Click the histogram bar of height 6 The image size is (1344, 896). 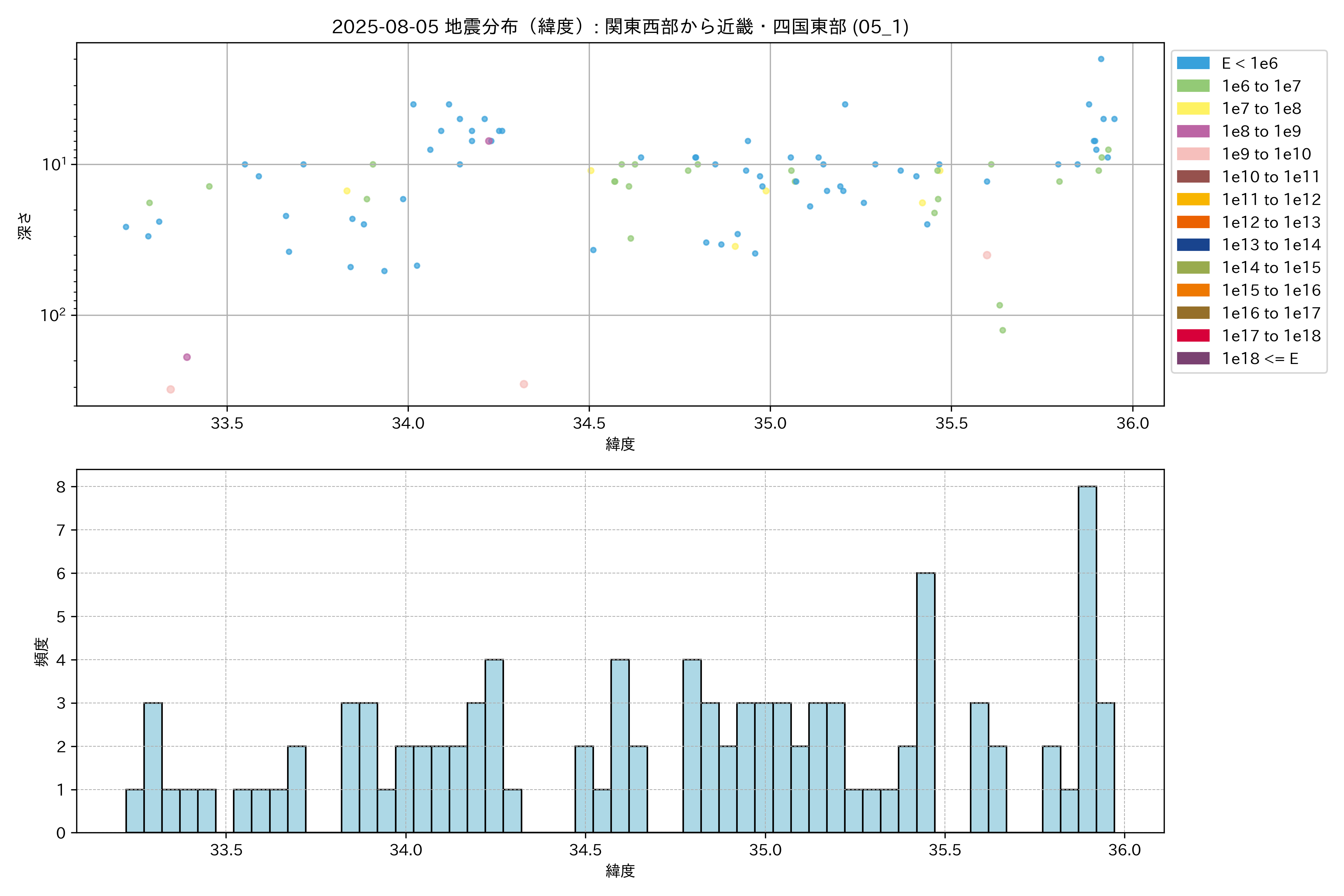[x=925, y=703]
